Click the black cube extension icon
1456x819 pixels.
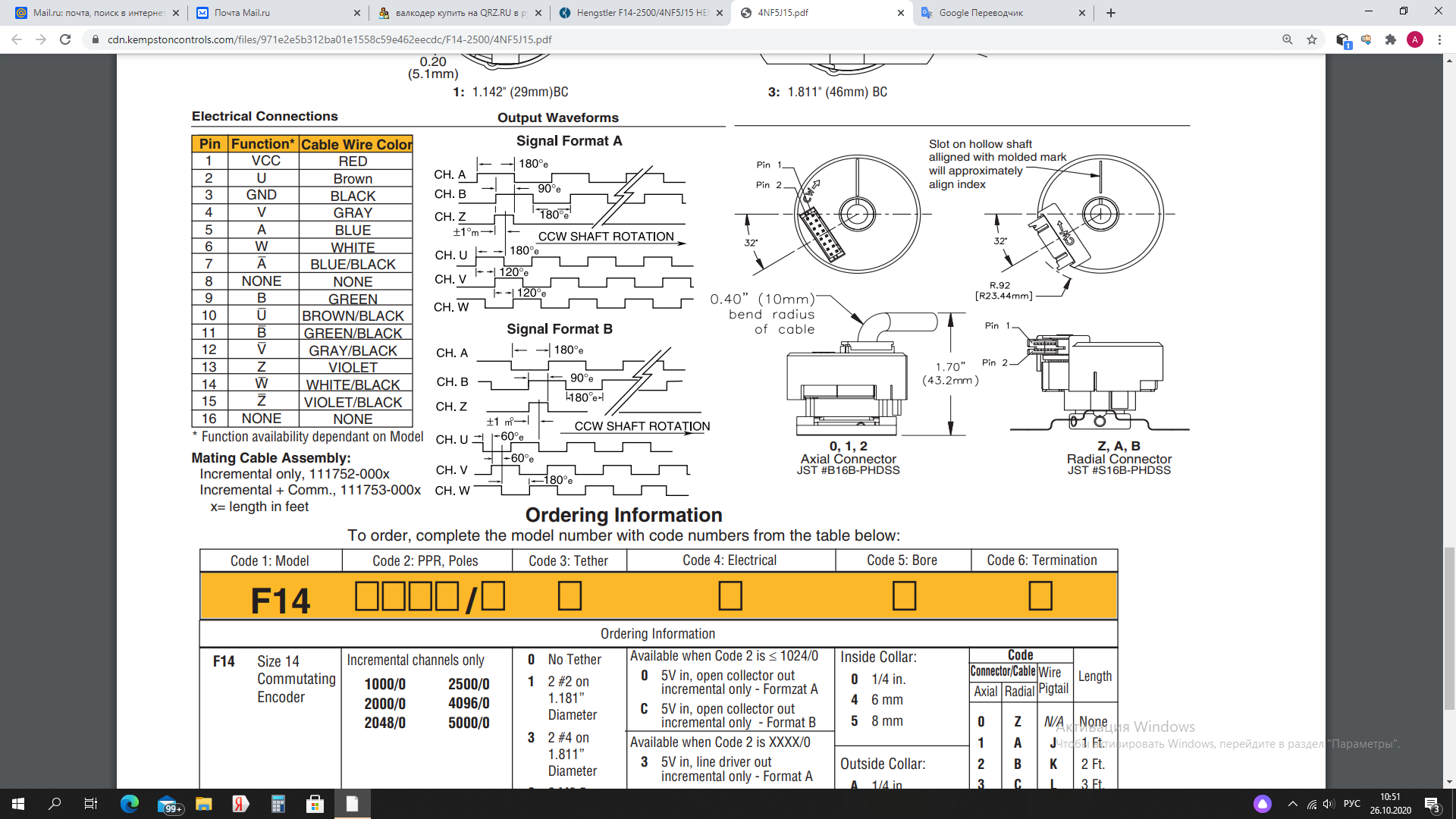click(x=1342, y=39)
